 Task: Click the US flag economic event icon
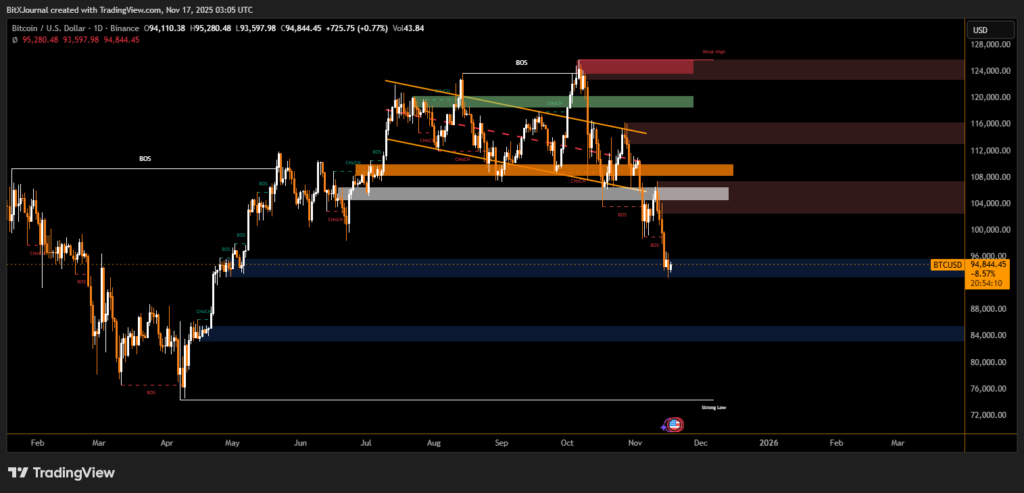pos(674,425)
